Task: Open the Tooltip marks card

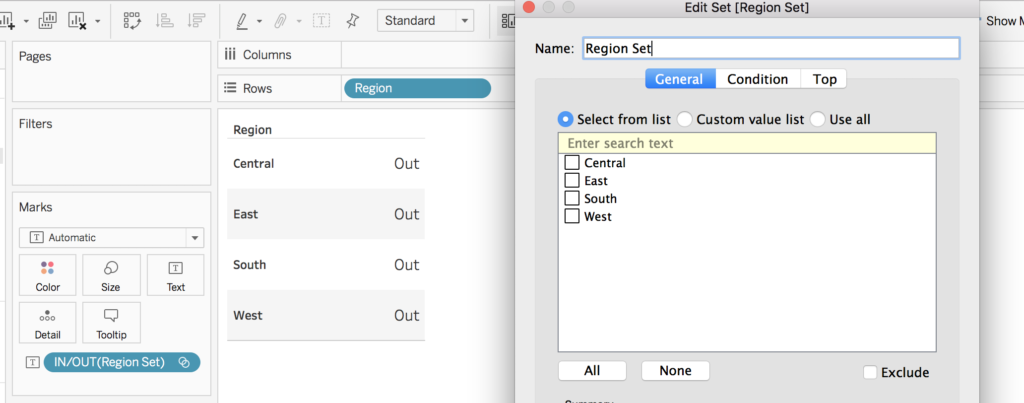Action: pyautogui.click(x=111, y=323)
